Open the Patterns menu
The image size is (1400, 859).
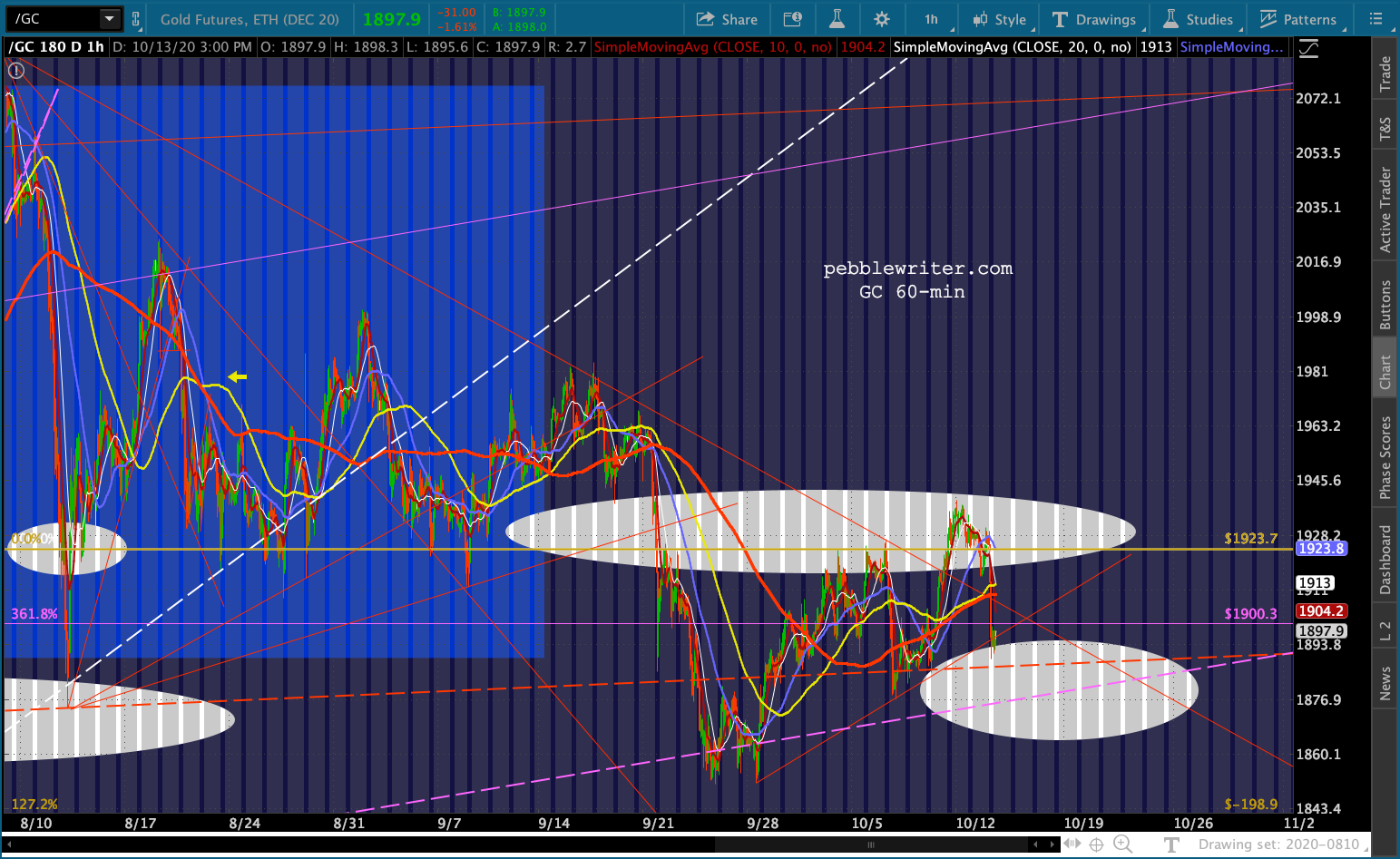(x=1298, y=19)
